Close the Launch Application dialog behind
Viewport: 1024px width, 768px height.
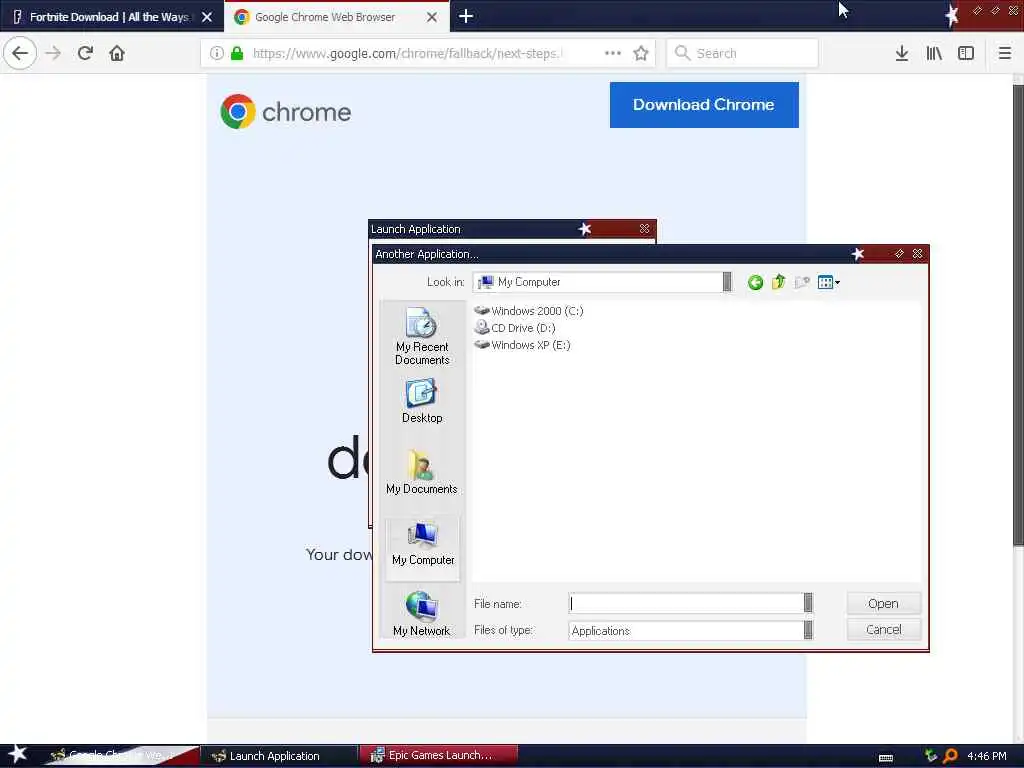coord(645,229)
